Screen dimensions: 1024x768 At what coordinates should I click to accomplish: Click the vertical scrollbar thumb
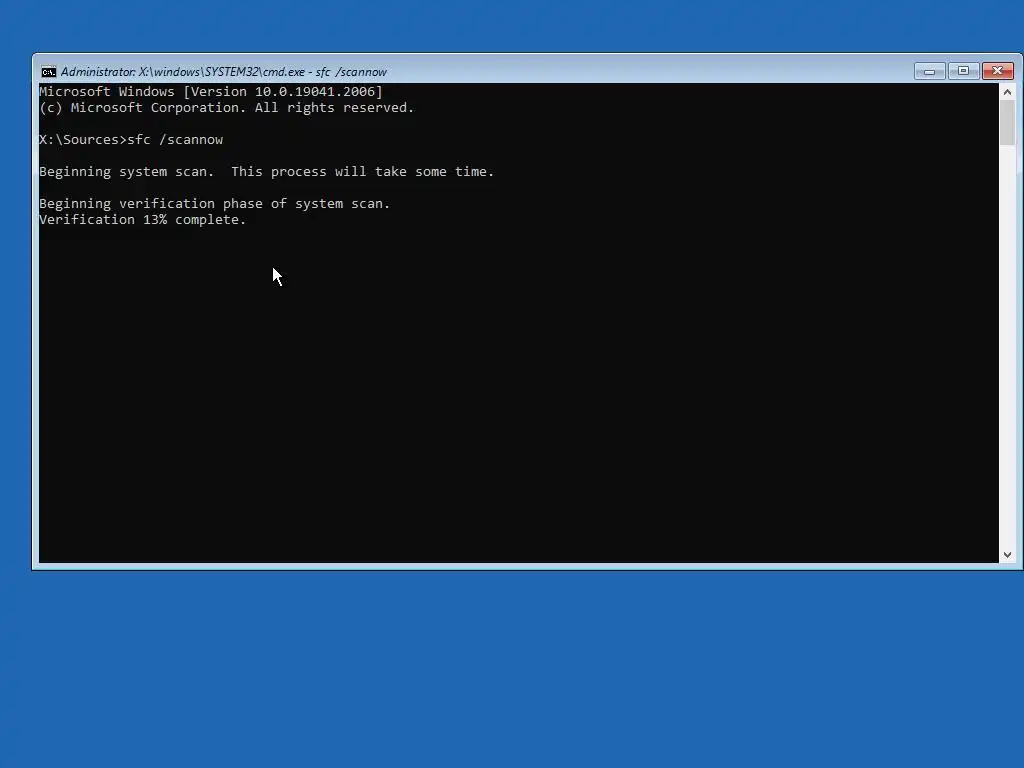(1007, 123)
